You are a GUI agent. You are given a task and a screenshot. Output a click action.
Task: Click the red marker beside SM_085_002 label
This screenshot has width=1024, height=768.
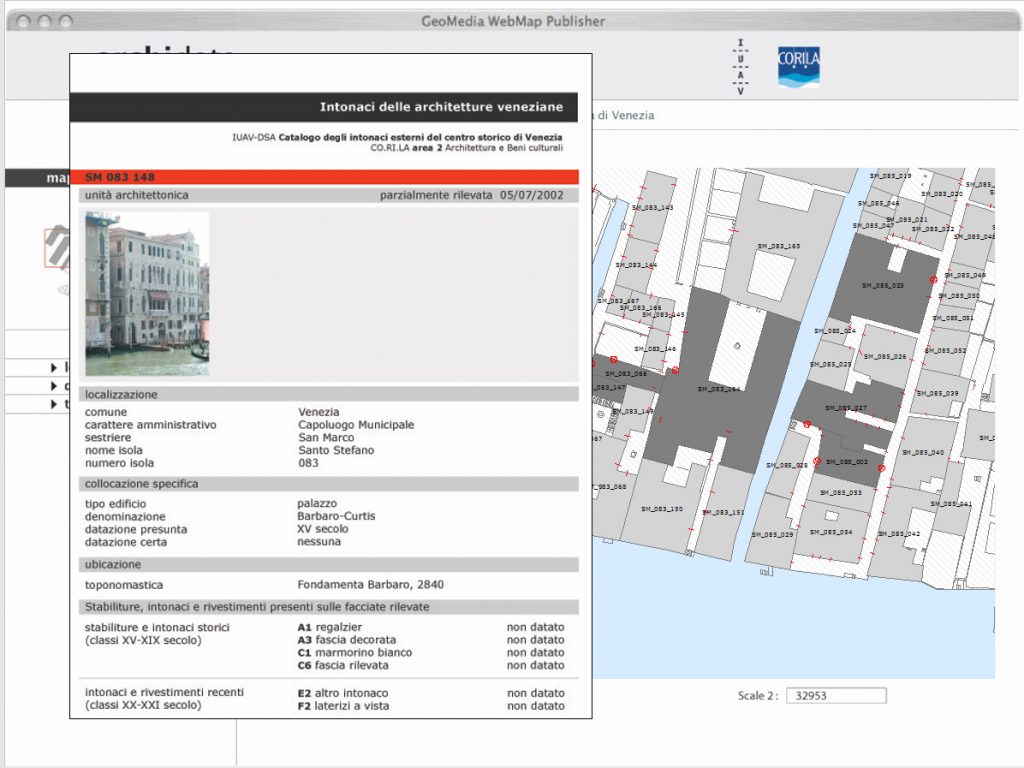[817, 461]
